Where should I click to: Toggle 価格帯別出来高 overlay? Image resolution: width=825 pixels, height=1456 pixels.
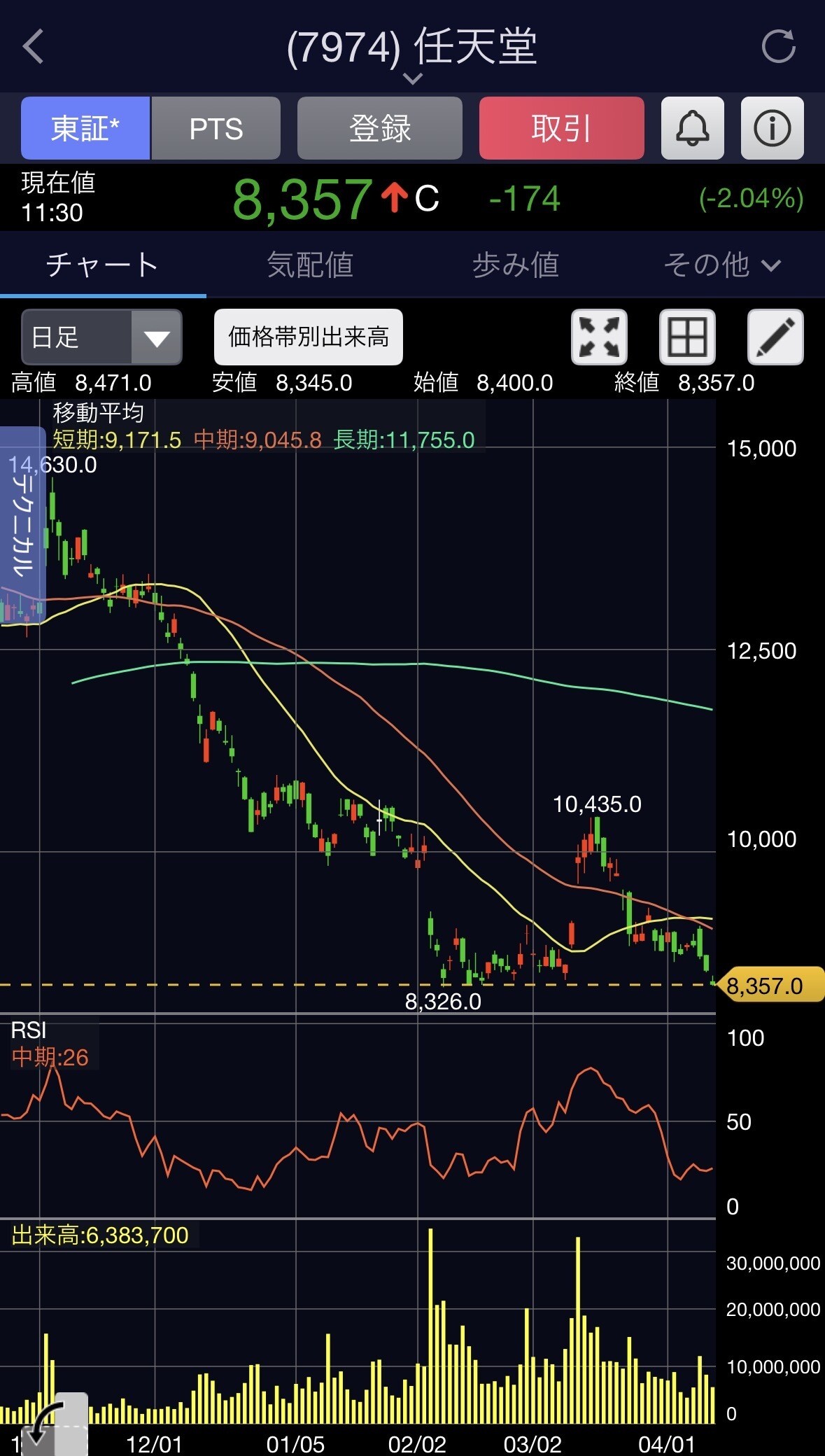pos(308,337)
